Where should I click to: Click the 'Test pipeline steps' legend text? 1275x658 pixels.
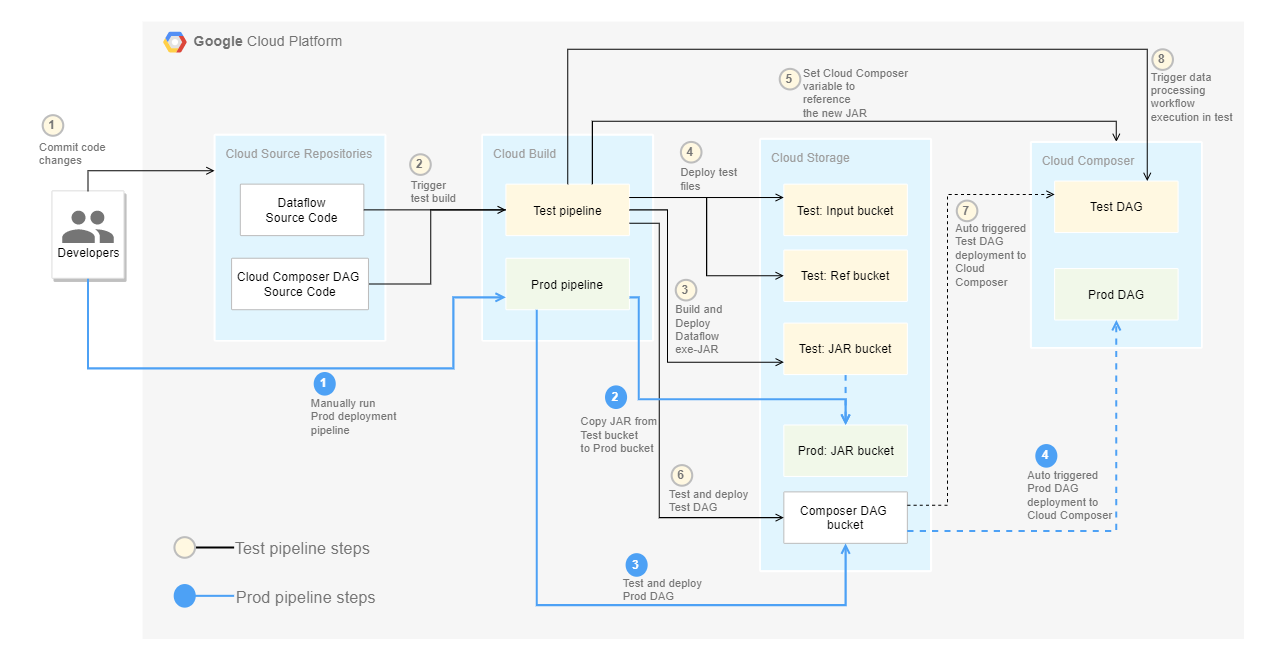[x=302, y=548]
